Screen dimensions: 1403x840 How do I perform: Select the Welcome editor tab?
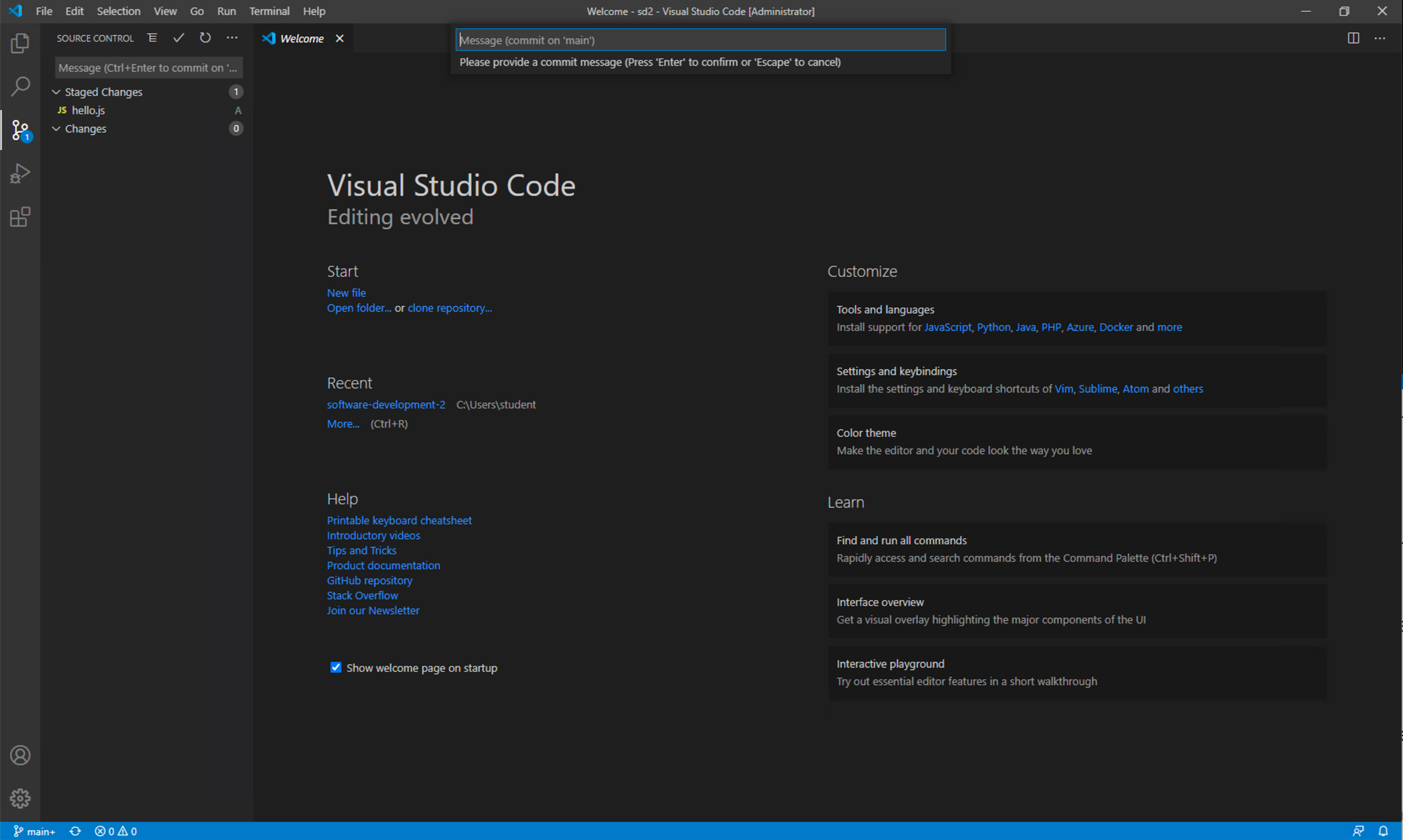[x=302, y=39]
